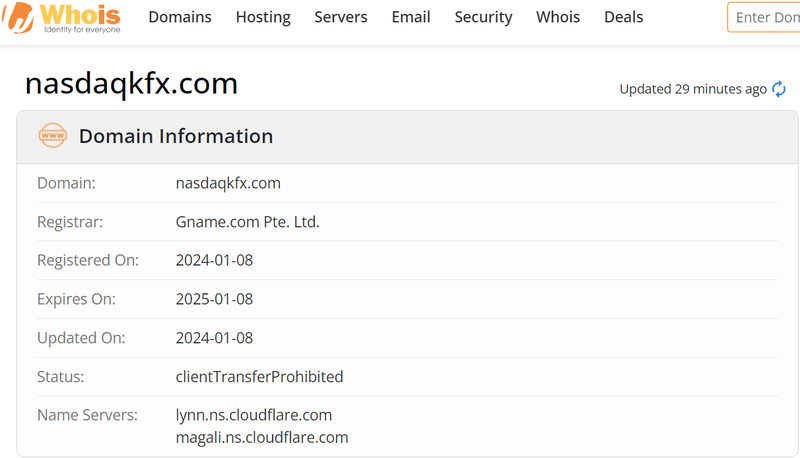This screenshot has height=458, width=800.
Task: Click the refresh icon next to Updated 29 minutes ago
Action: pos(779,89)
